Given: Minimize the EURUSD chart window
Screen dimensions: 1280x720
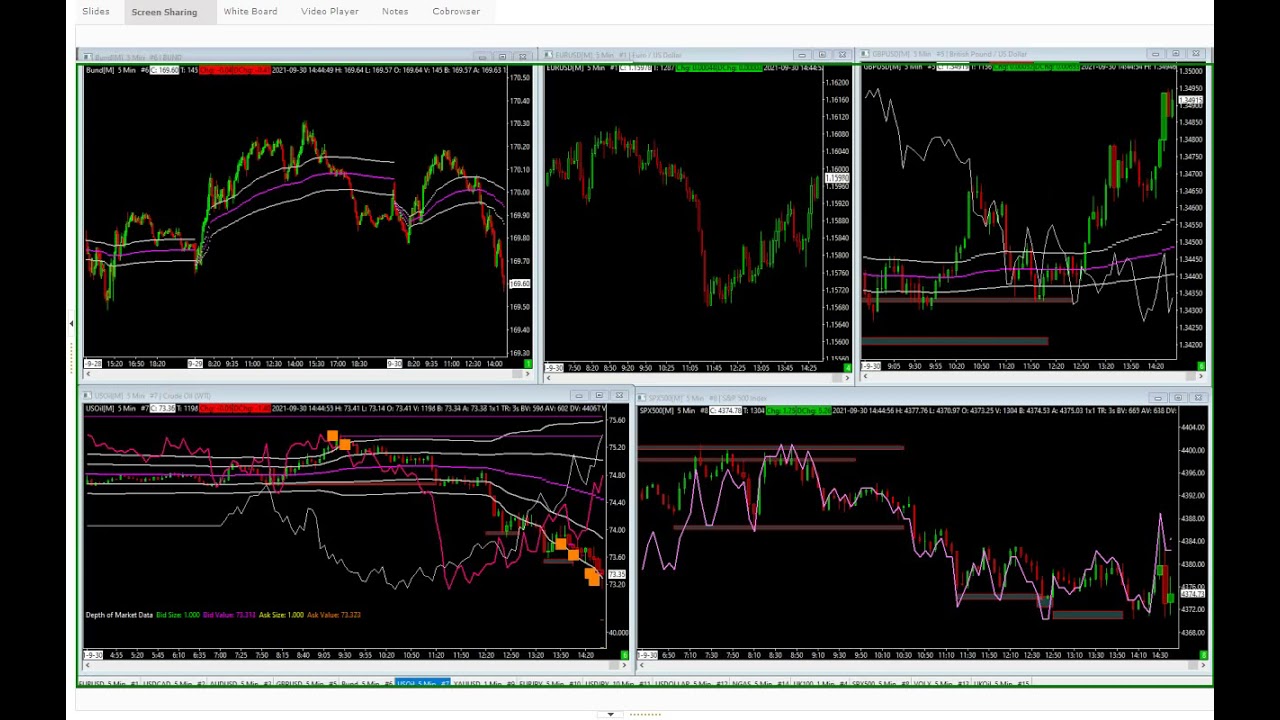Looking at the screenshot, I should pos(801,54).
